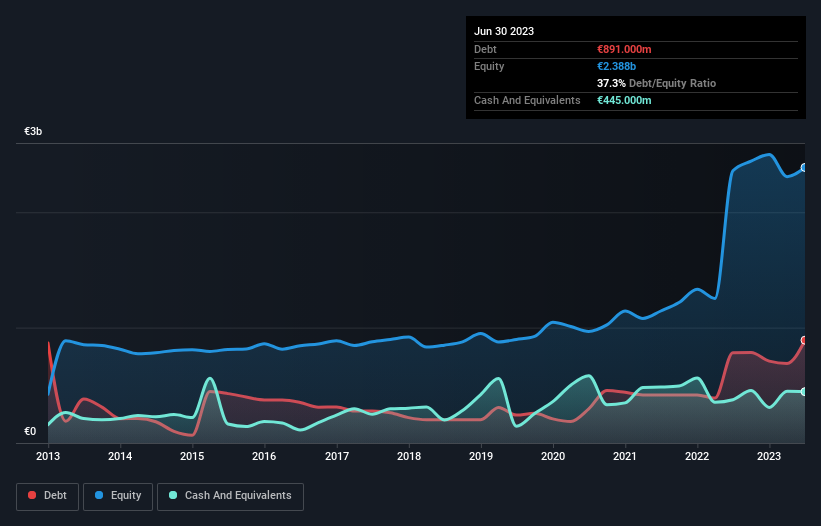Select the red Debt endpoint marker
Screen dimensions: 821x526
click(x=804, y=340)
